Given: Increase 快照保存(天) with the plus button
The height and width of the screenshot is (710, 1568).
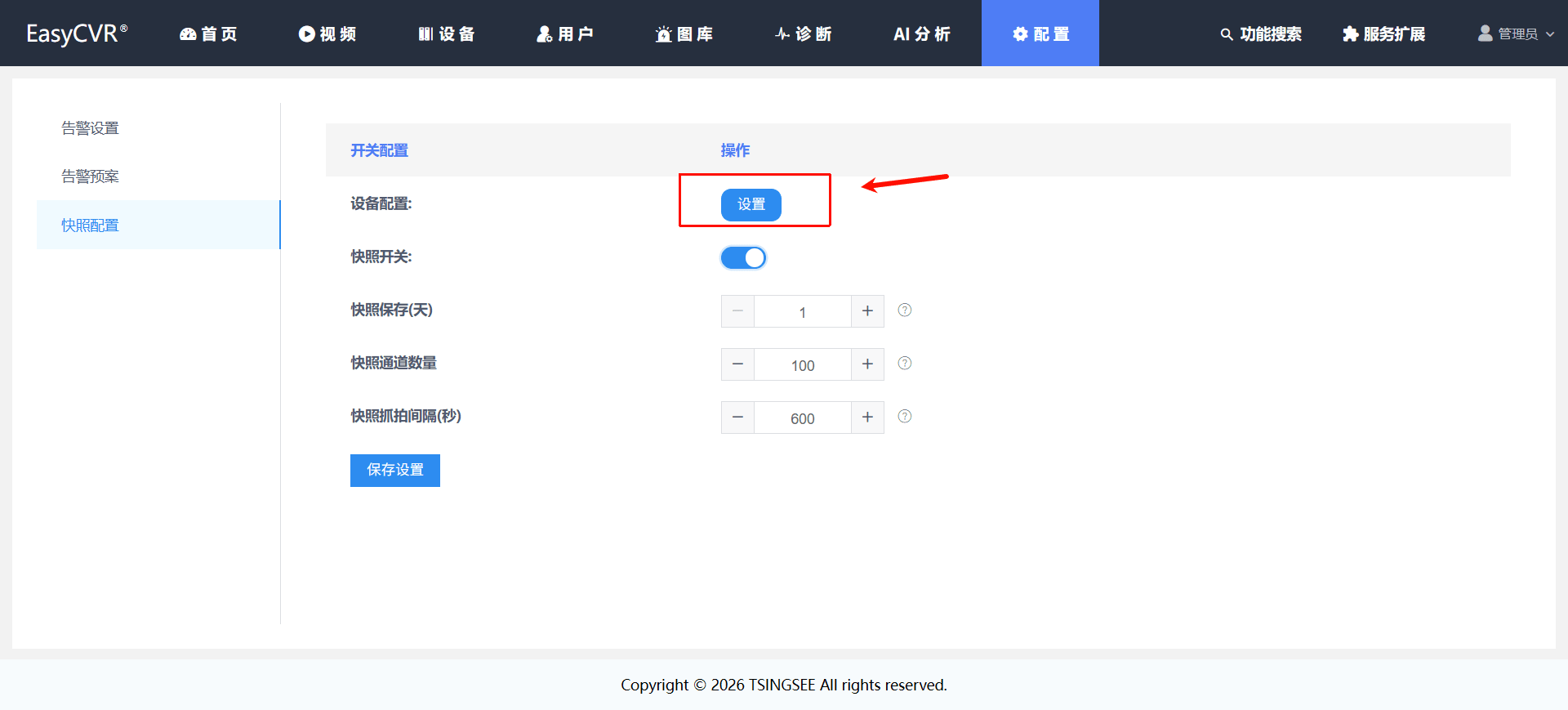Looking at the screenshot, I should 867,311.
